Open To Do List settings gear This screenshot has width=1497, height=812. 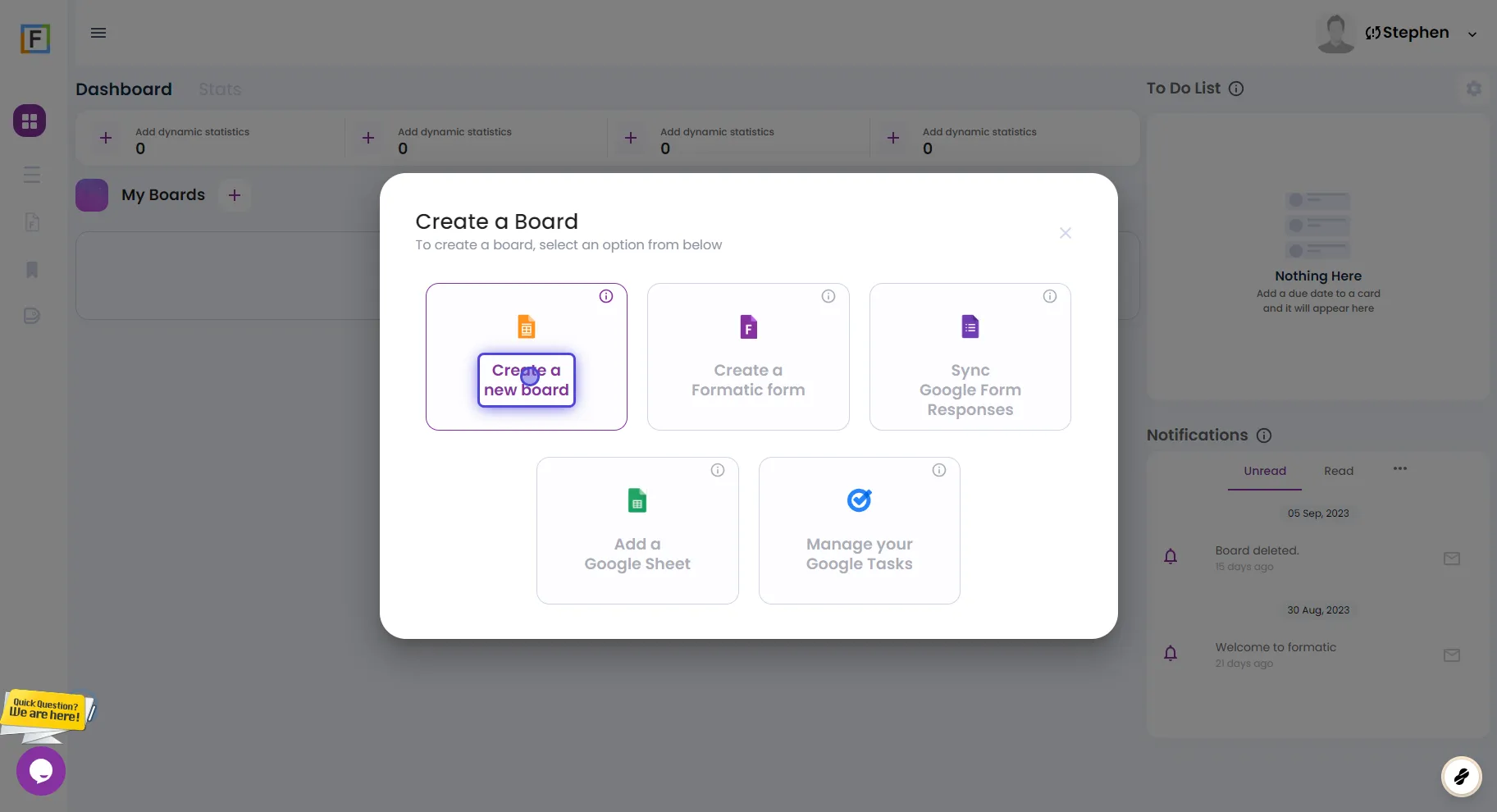click(1474, 89)
